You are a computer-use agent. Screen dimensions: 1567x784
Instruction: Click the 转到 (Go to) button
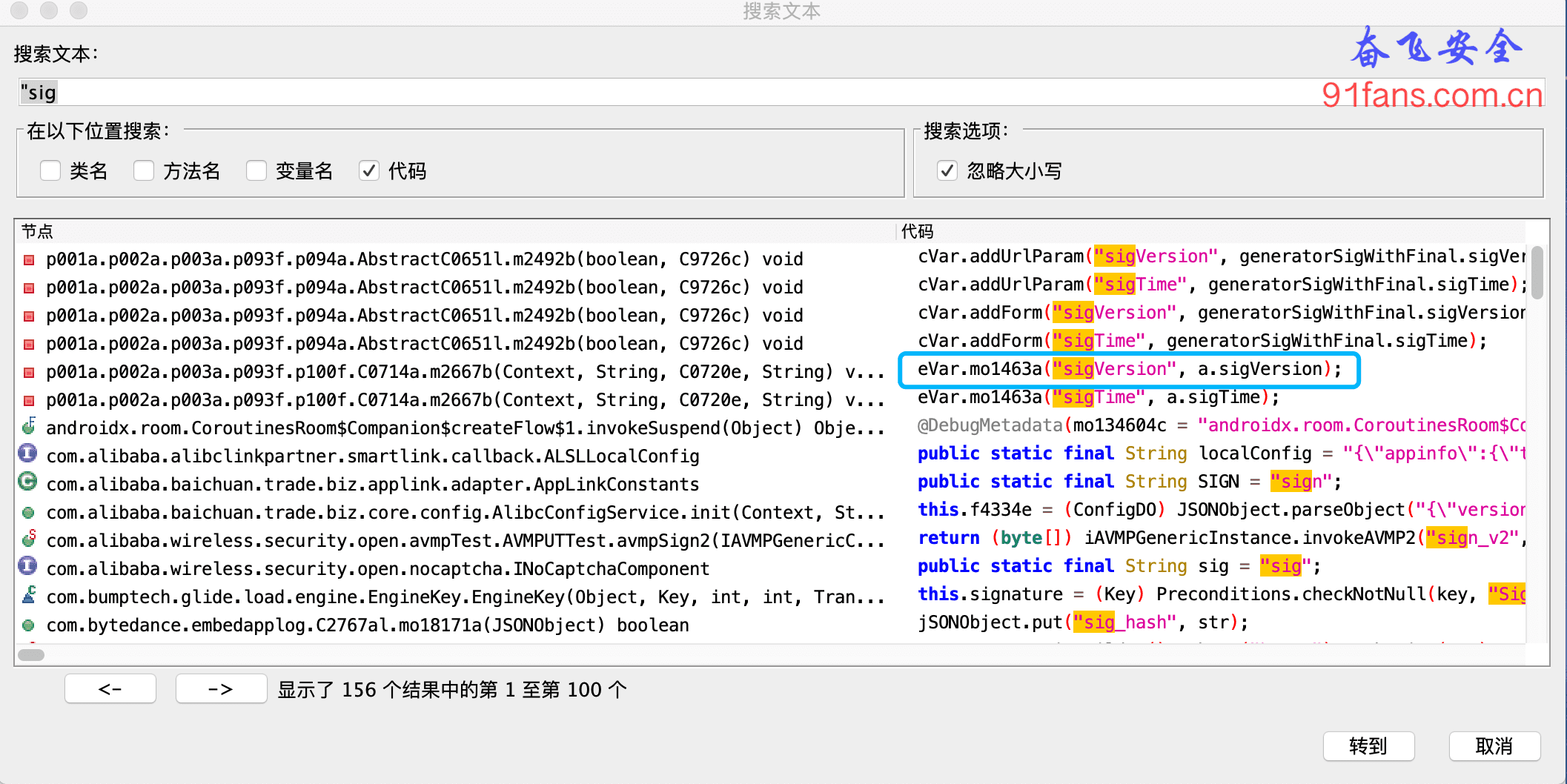(1368, 746)
